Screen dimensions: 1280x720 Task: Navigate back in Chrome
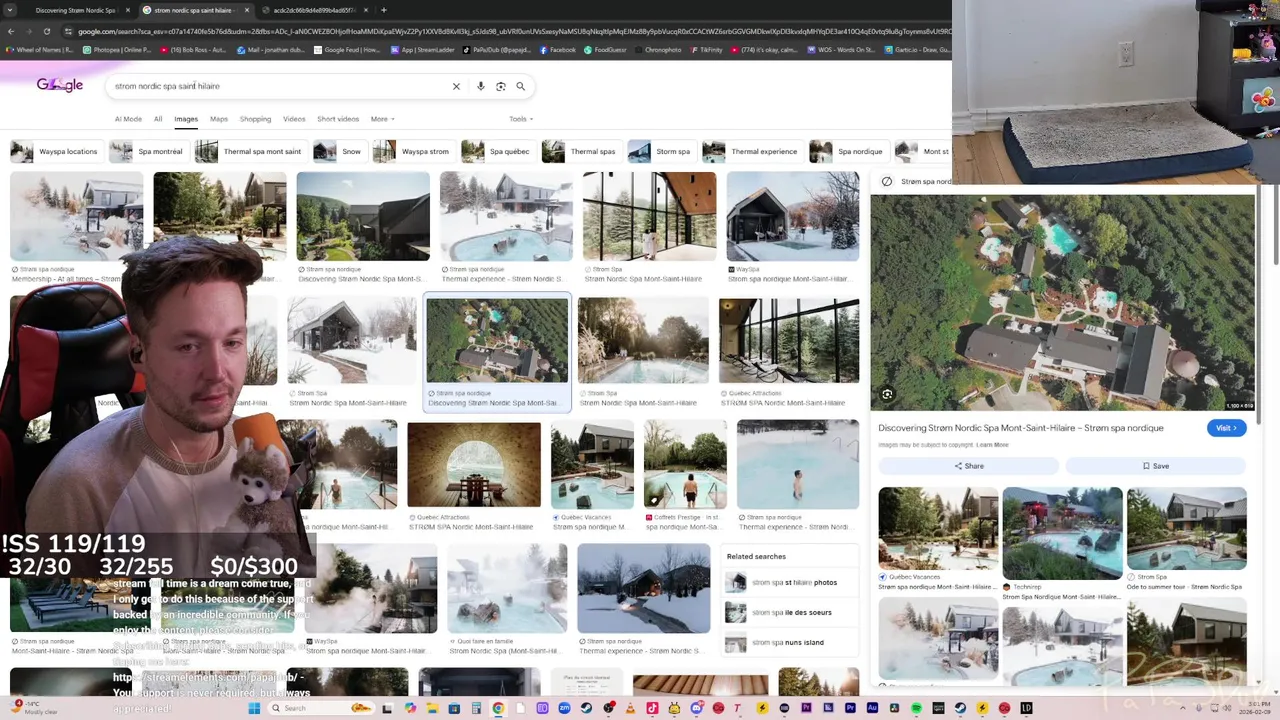point(11,31)
